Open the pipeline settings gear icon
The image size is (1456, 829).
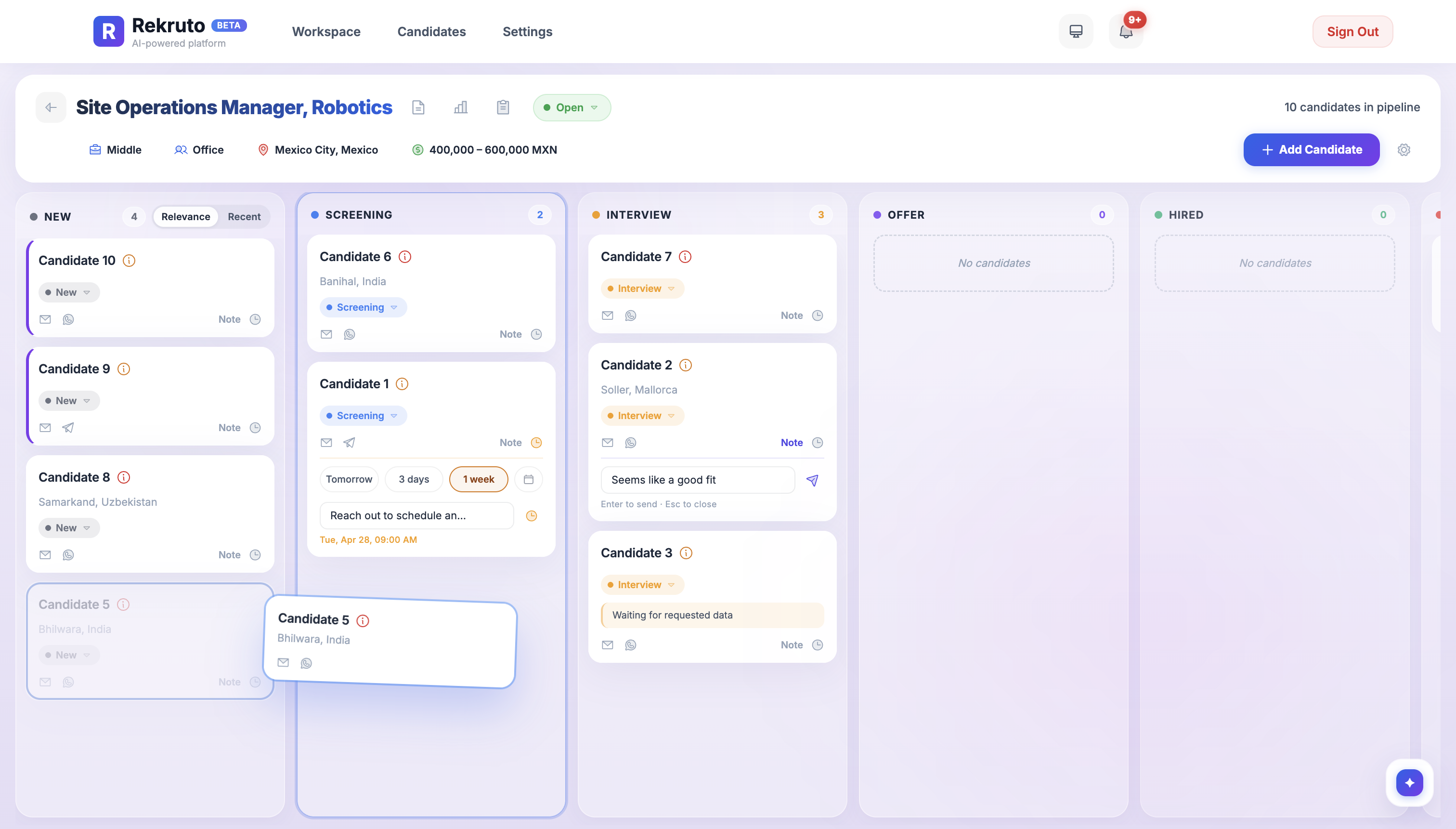pos(1404,149)
